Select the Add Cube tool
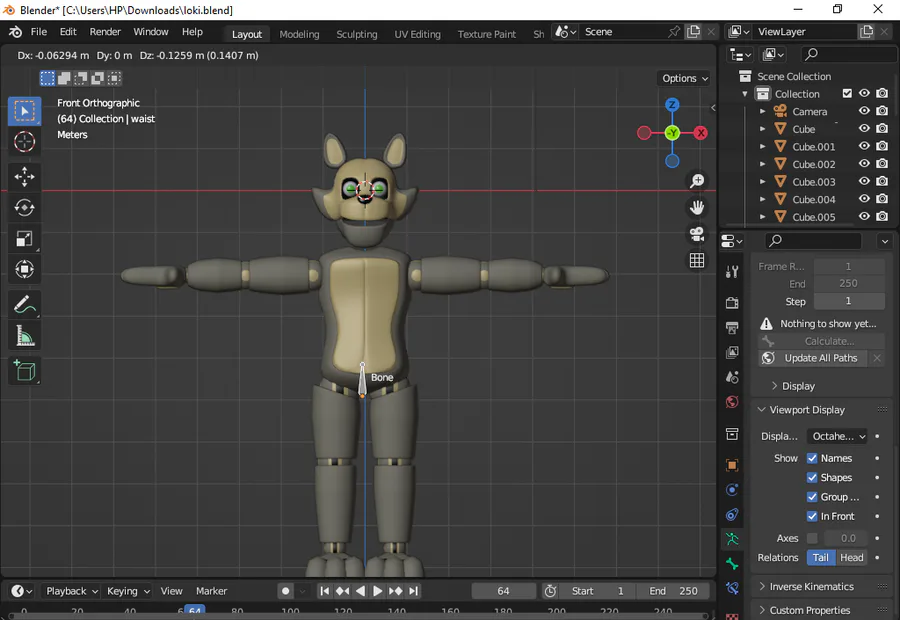 (x=24, y=370)
